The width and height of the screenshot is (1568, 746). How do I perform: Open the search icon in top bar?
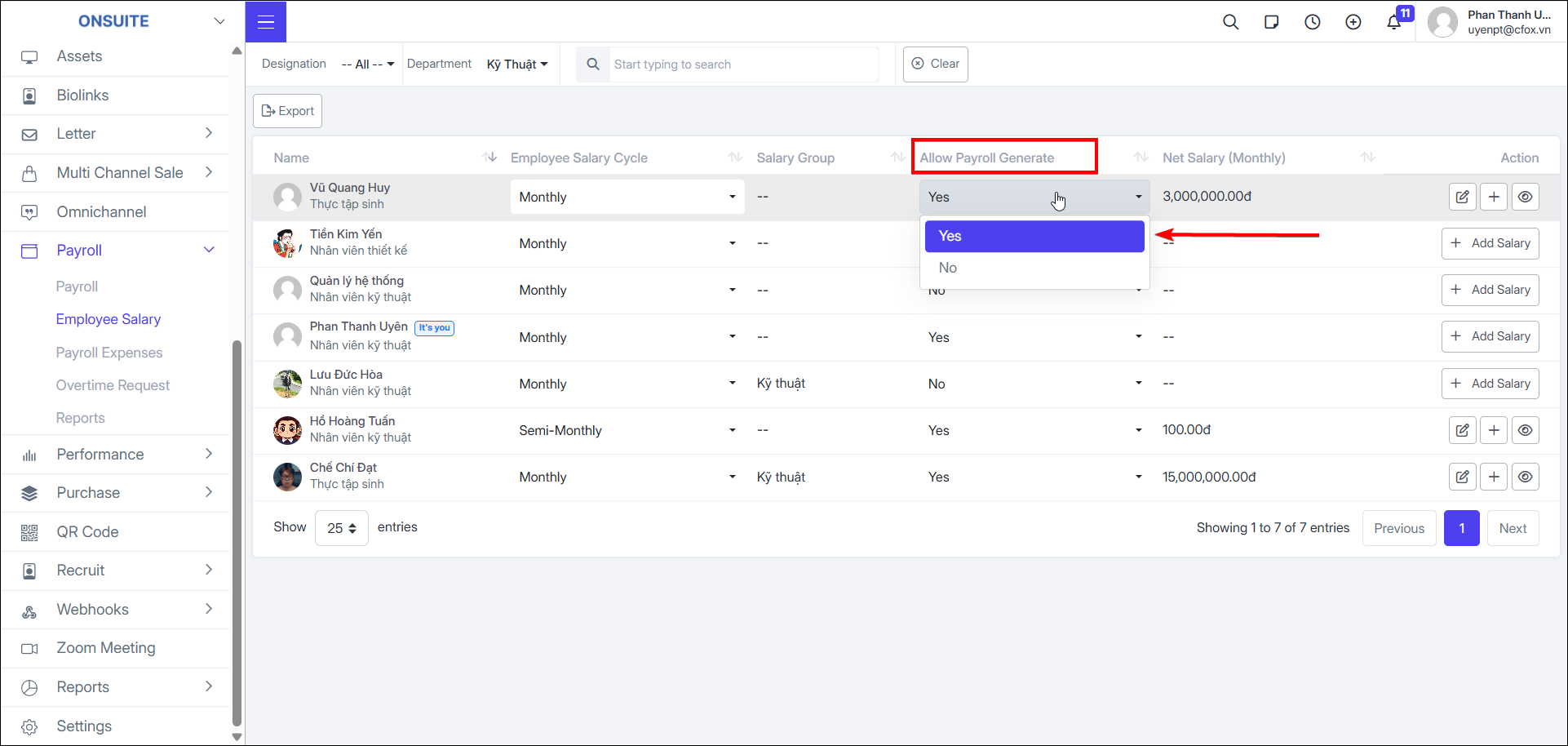[x=1231, y=22]
